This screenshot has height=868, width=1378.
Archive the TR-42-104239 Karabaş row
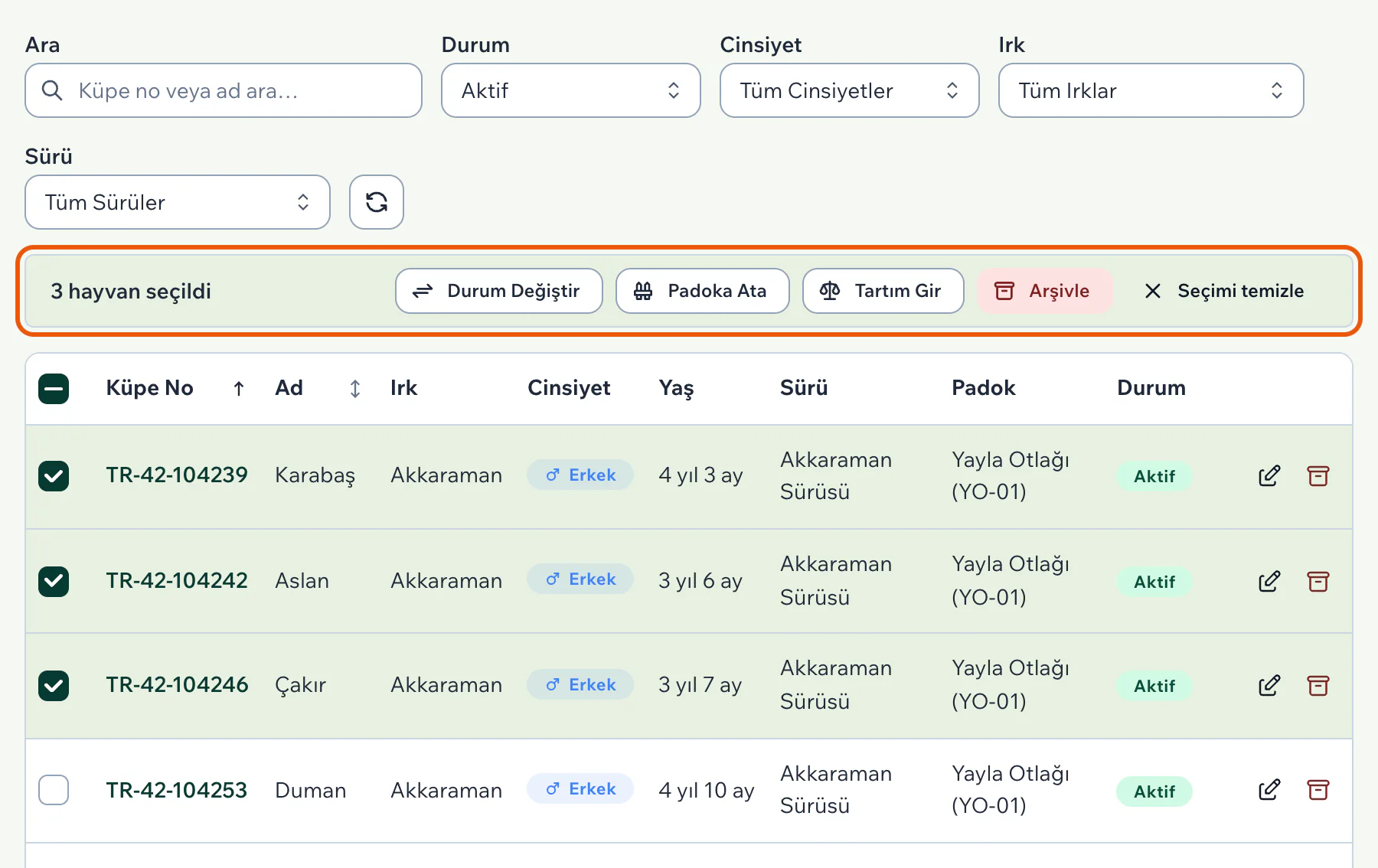(1318, 476)
